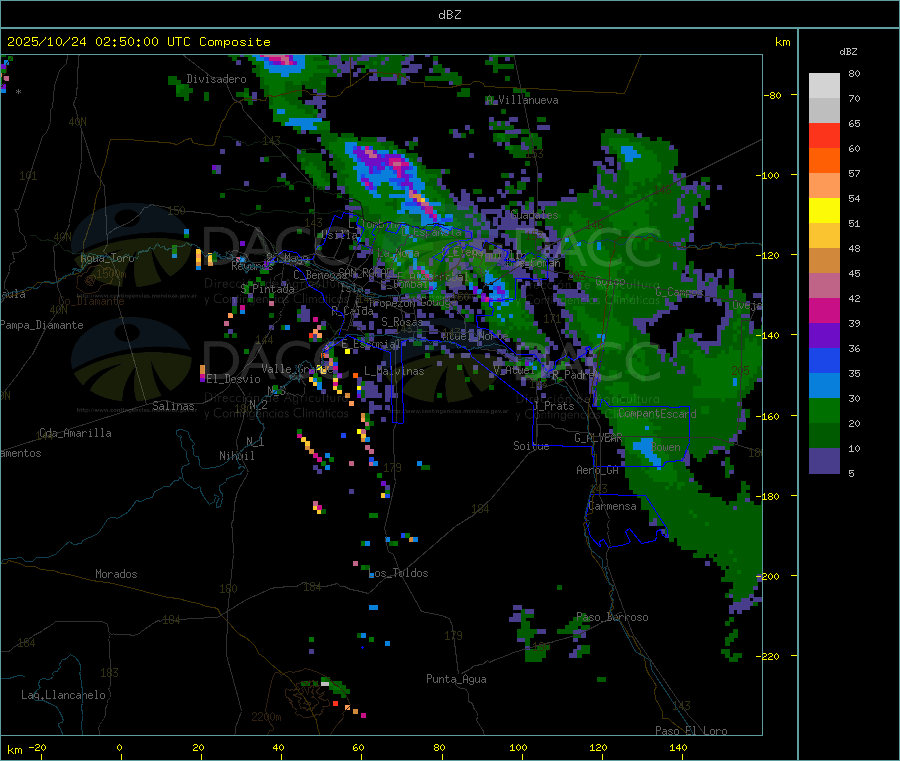This screenshot has width=900, height=761.
Task: Click the 'S_Rosas' location label
Action: point(402,323)
